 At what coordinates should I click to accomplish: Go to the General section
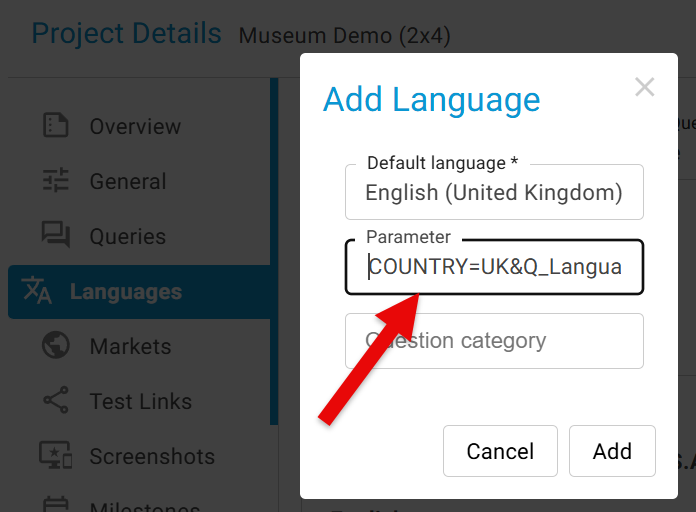[x=128, y=182]
